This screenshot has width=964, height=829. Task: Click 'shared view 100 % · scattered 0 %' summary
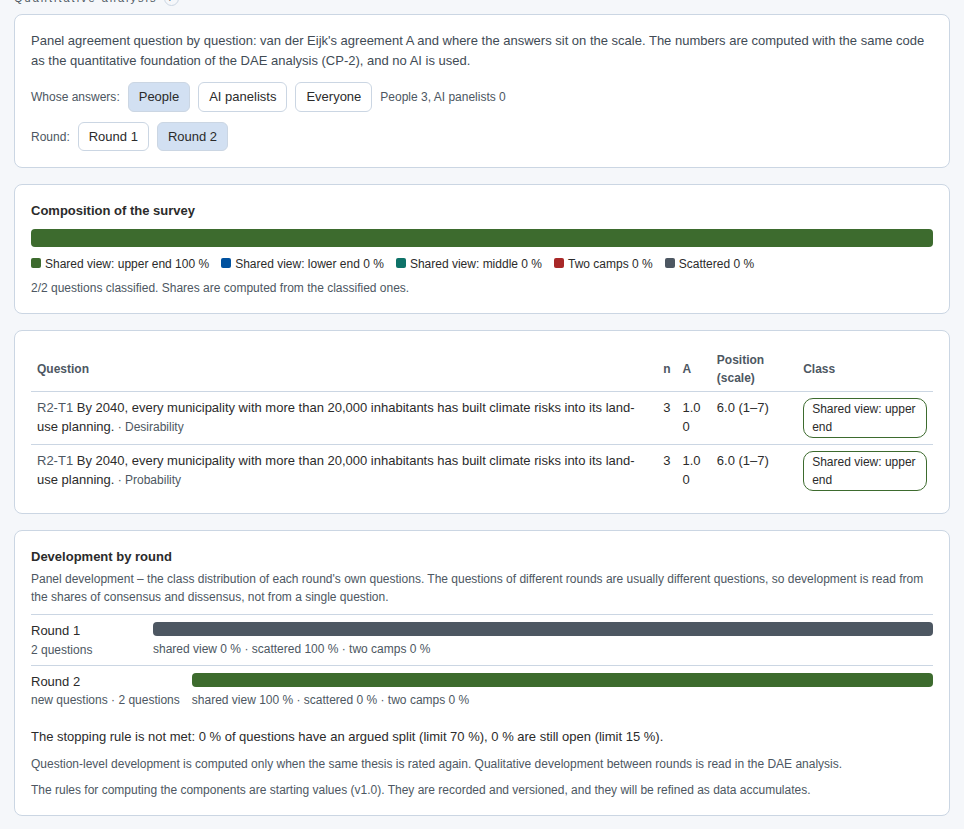[x=330, y=700]
